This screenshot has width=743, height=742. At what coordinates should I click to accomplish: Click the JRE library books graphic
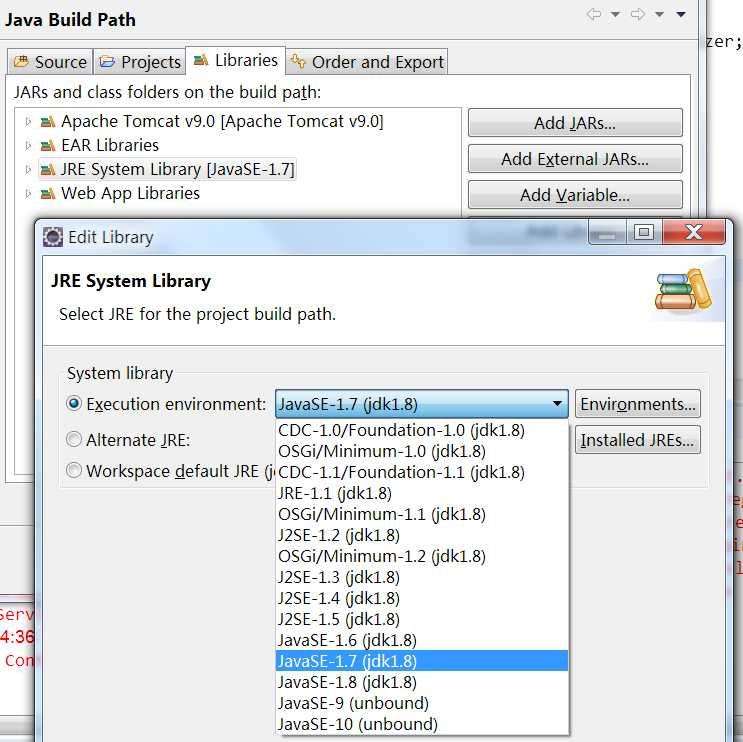coord(683,290)
